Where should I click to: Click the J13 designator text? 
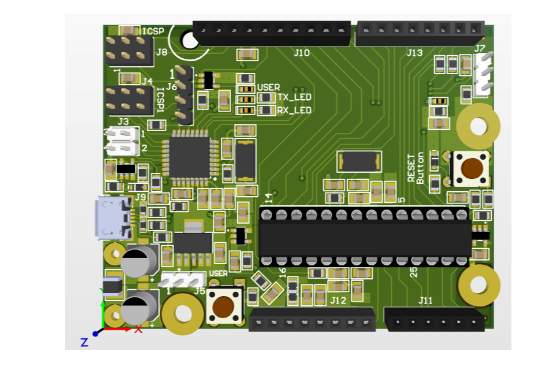[x=414, y=53]
